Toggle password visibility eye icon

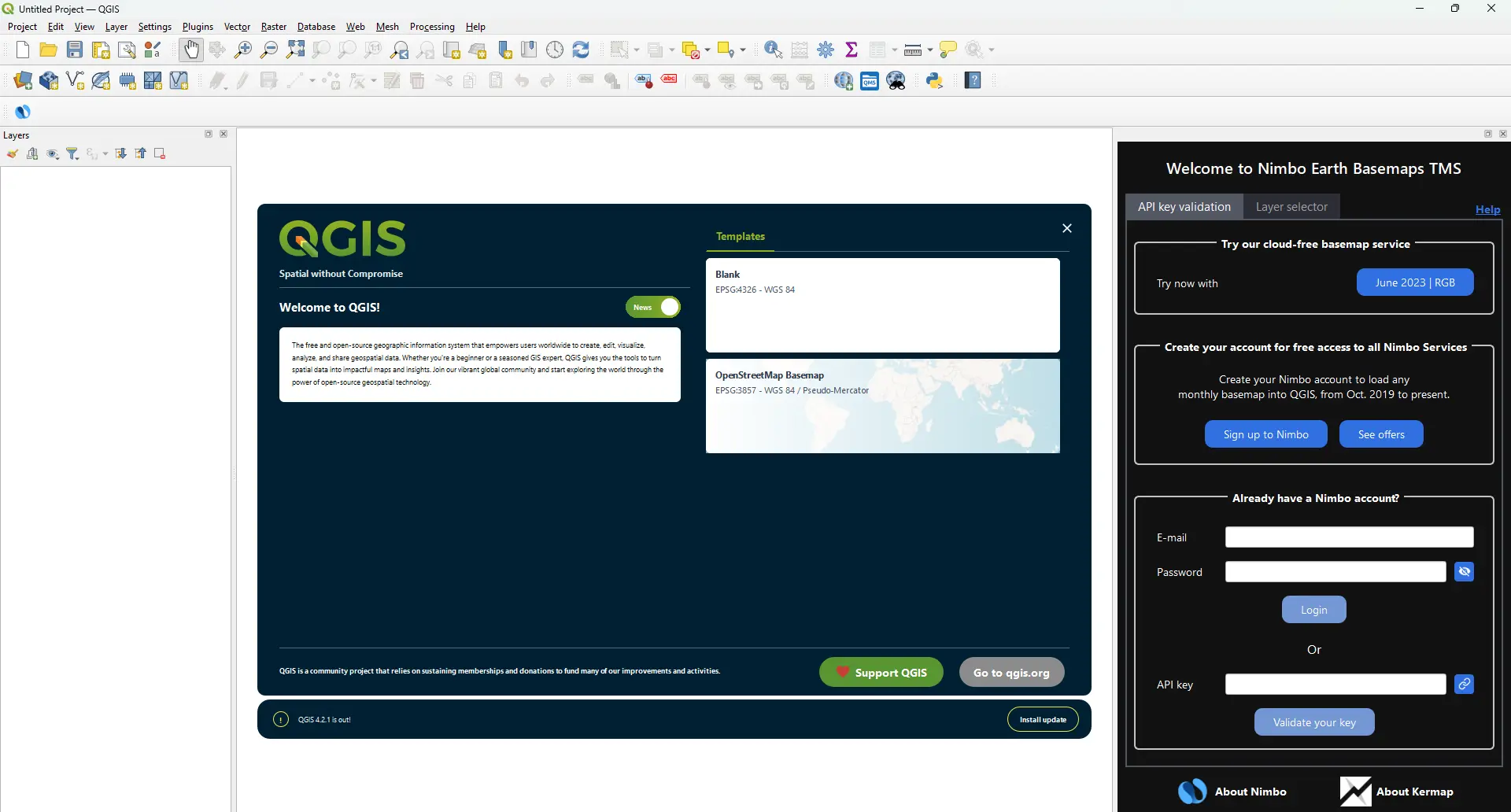[x=1465, y=572]
